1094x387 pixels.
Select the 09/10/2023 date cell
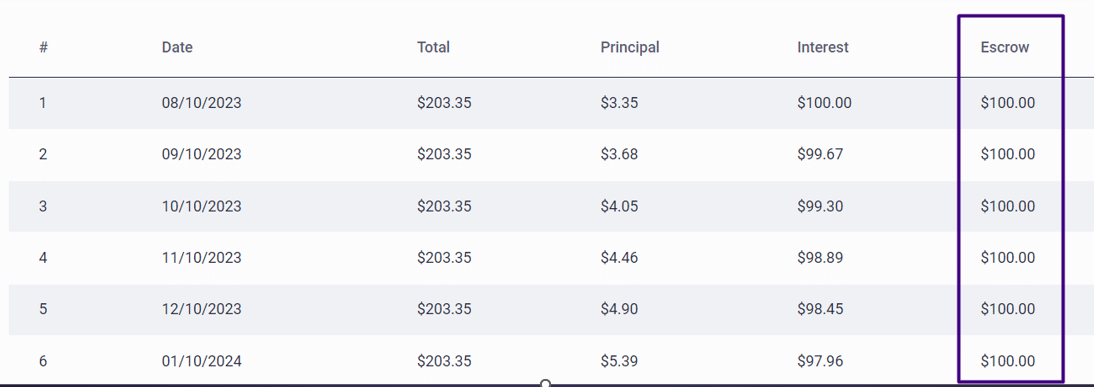(x=202, y=154)
